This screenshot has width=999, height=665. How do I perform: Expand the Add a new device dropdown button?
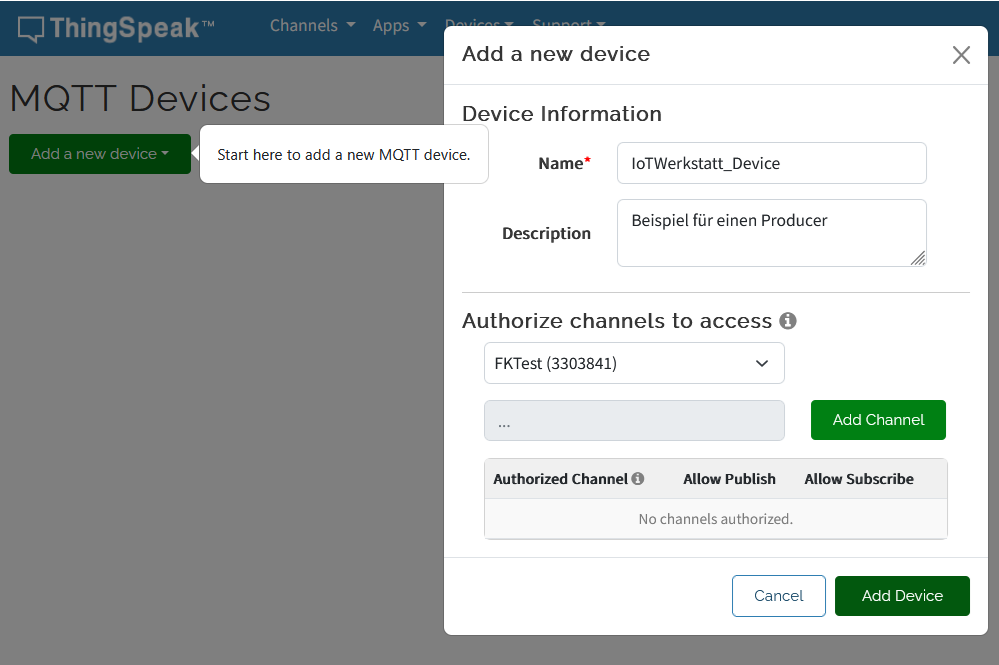(x=100, y=154)
